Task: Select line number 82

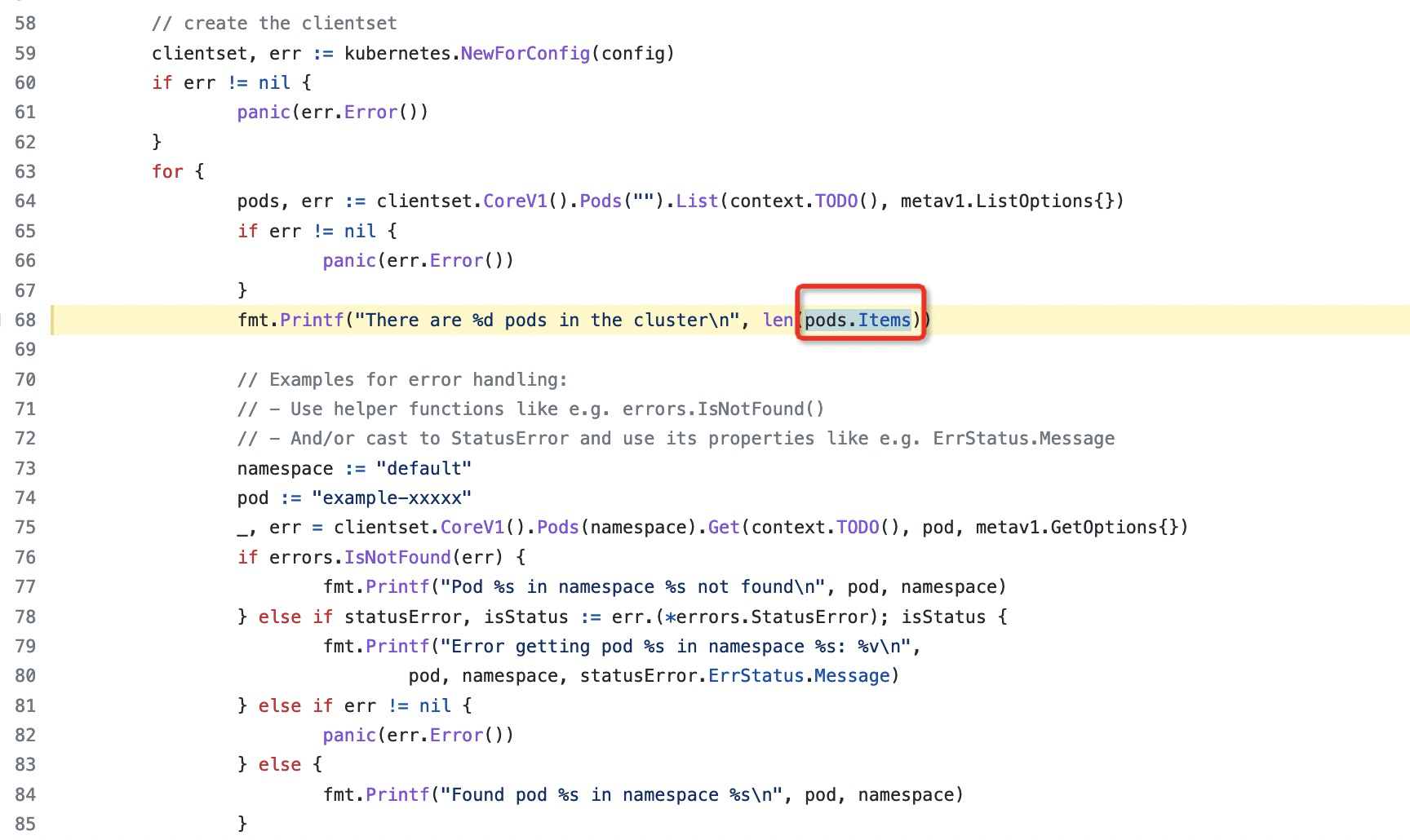Action: [25, 735]
